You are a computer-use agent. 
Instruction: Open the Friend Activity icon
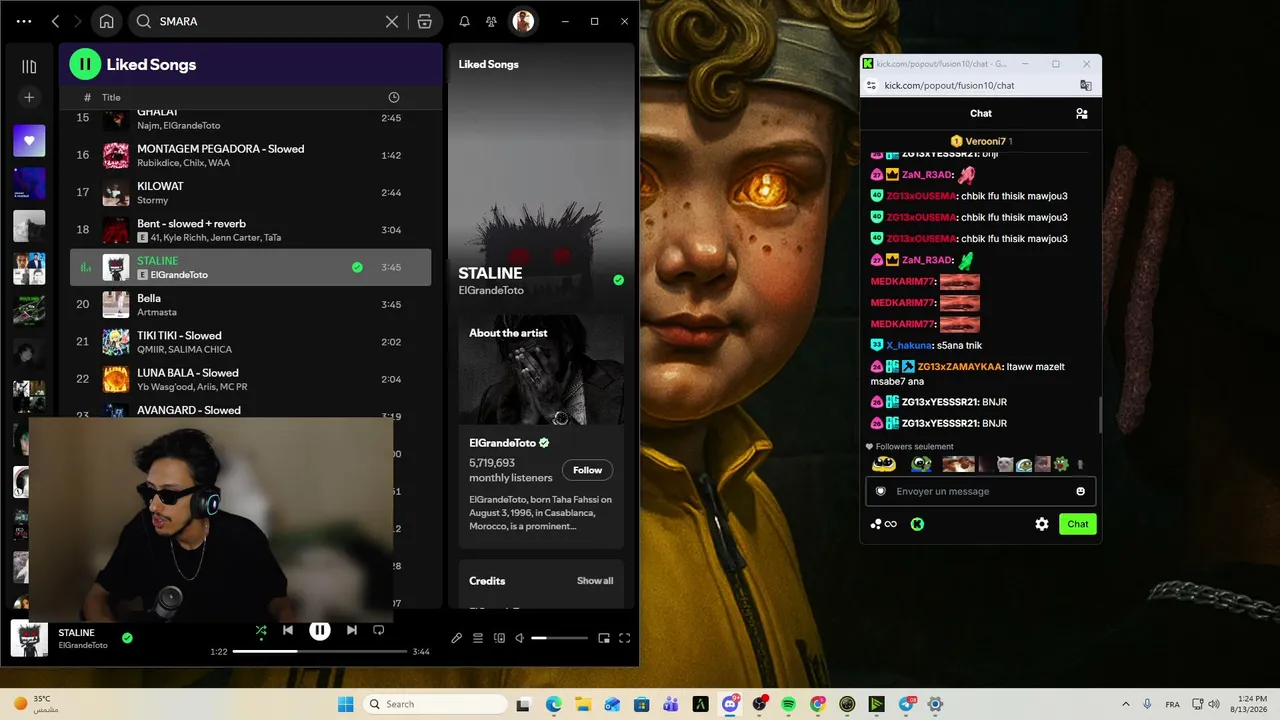(x=491, y=21)
